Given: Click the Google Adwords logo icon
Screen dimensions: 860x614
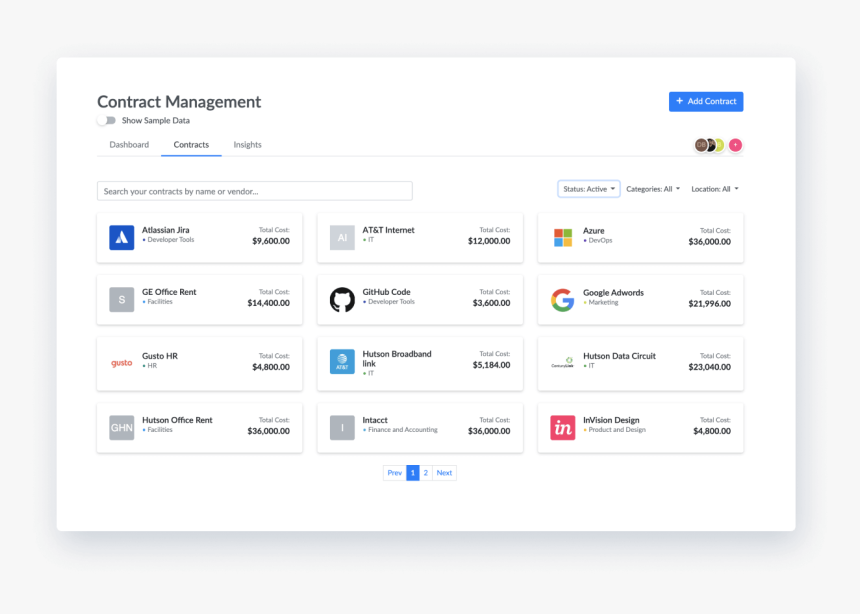Looking at the screenshot, I should 563,300.
